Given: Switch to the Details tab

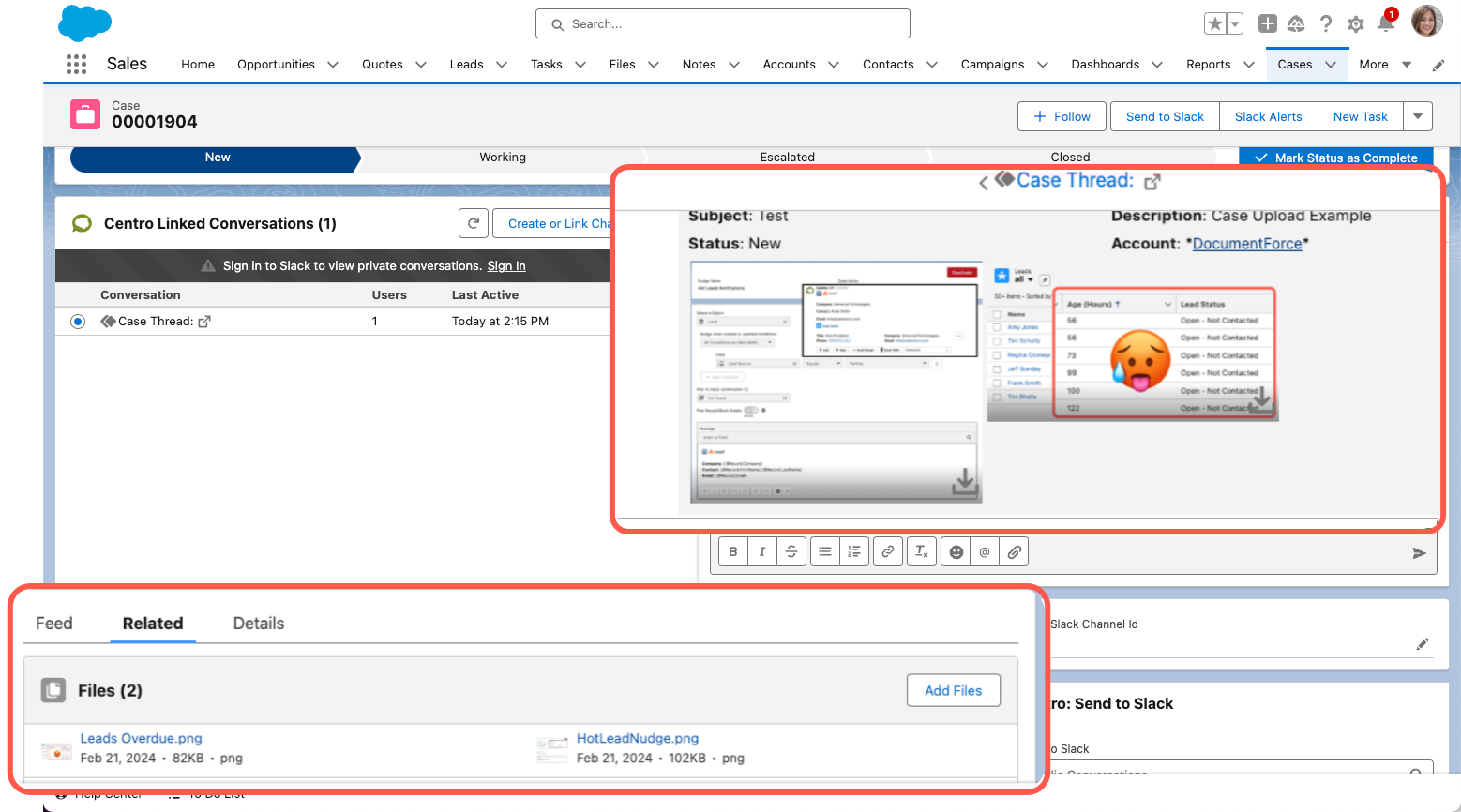Looking at the screenshot, I should [x=259, y=624].
